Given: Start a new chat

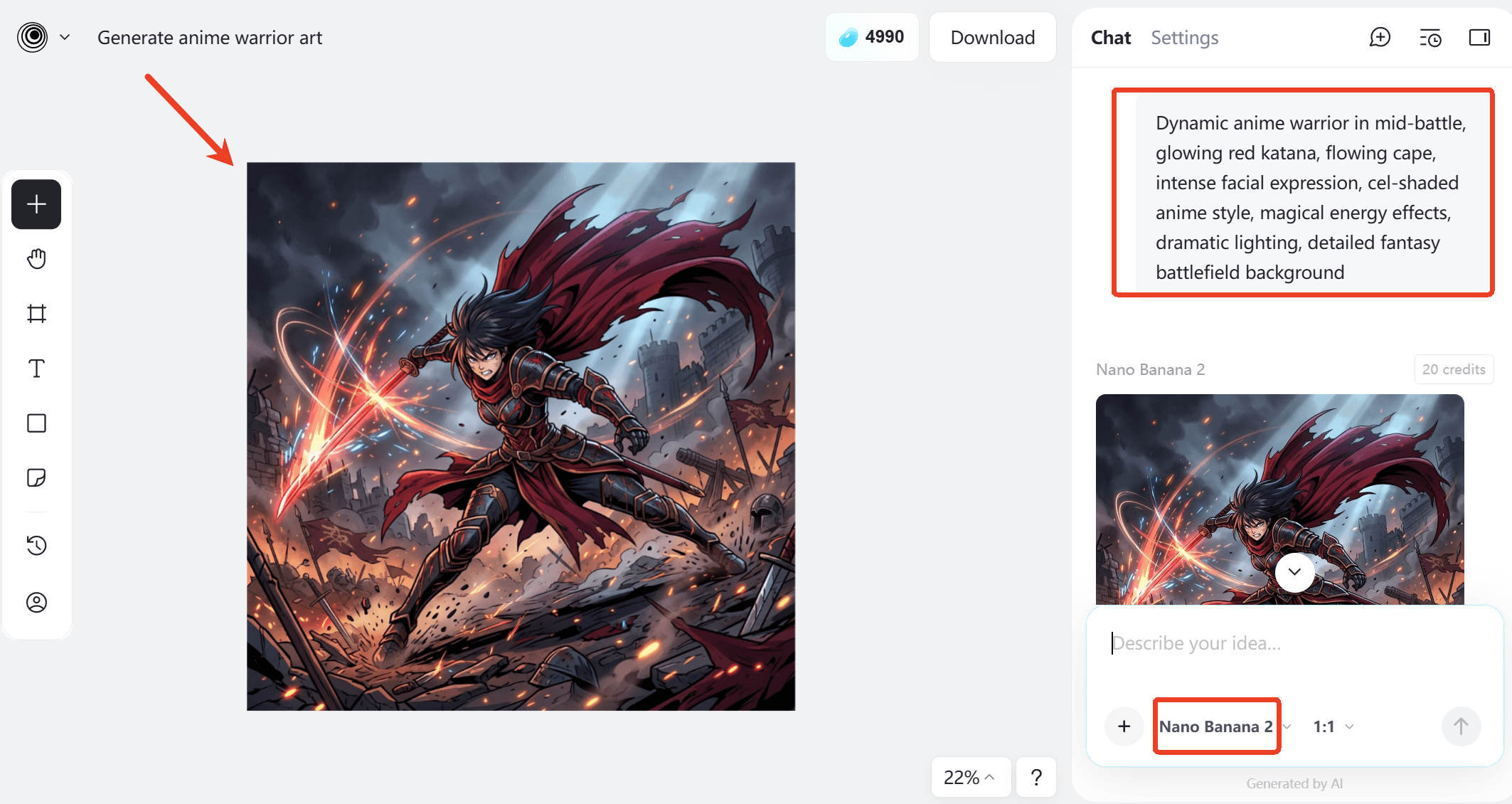Looking at the screenshot, I should 1380,38.
